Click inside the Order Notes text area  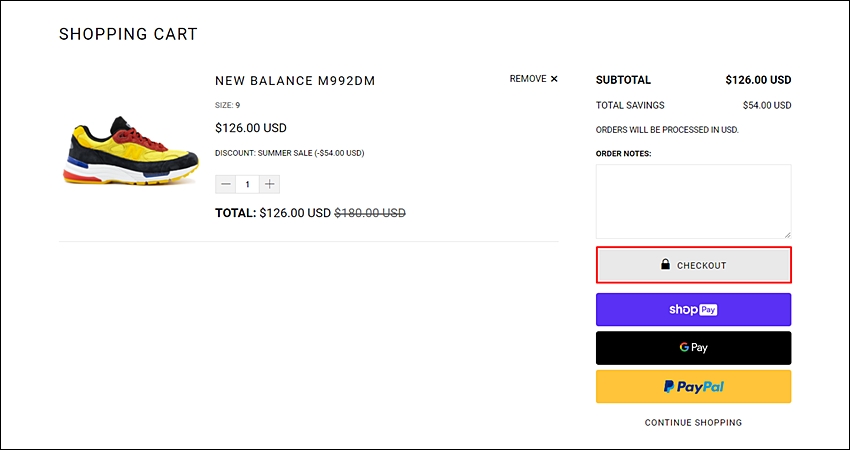(693, 201)
